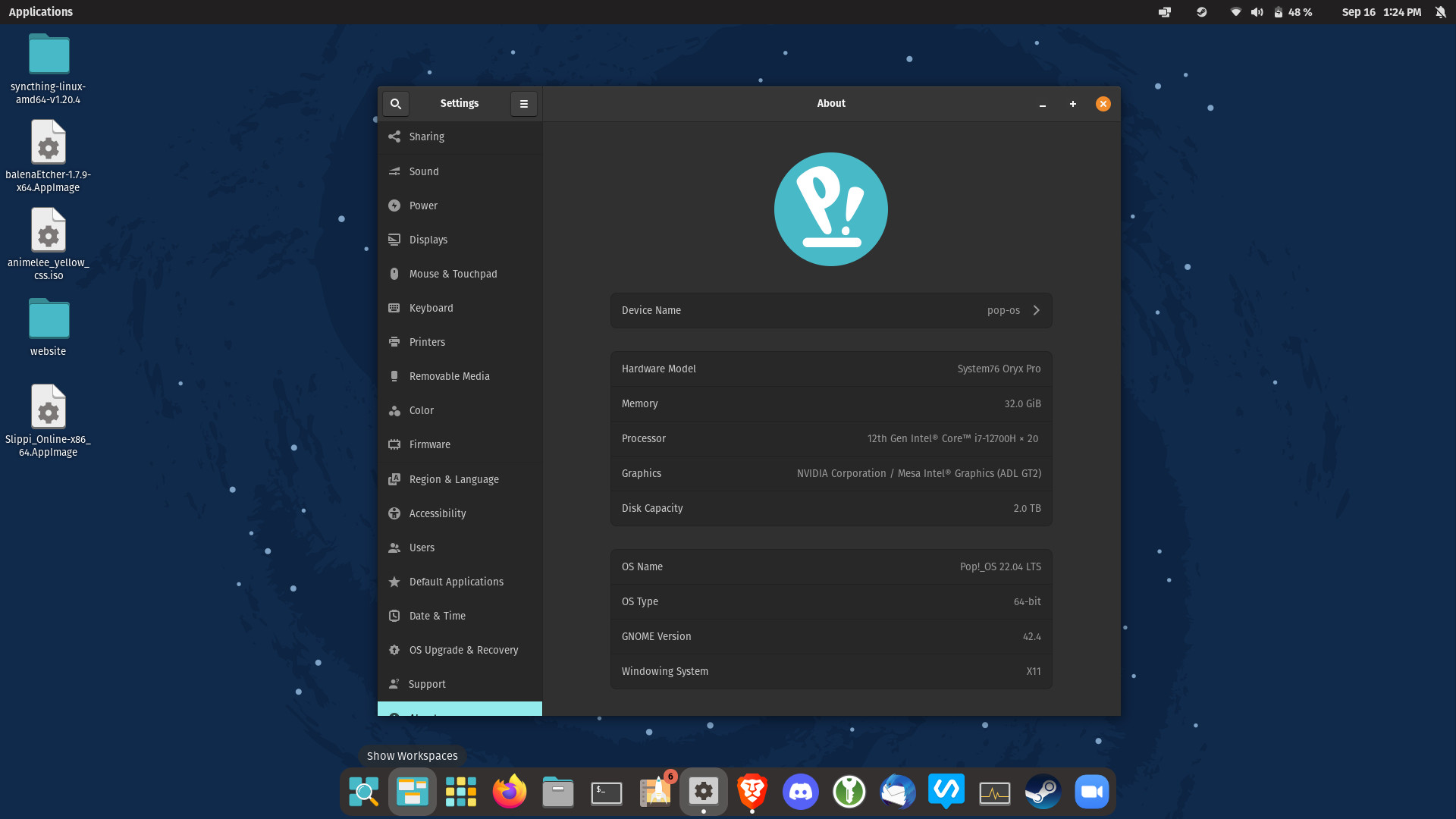Open the Sound settings panel

pyautogui.click(x=460, y=171)
